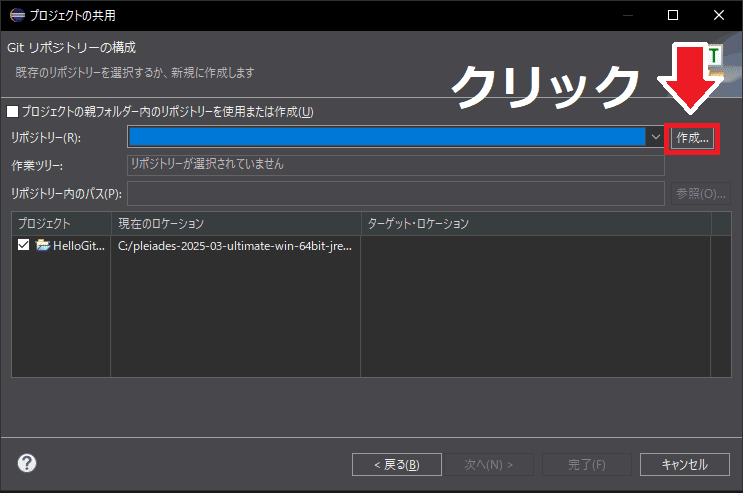Click the 完了(F) finish button
This screenshot has width=743, height=493.
point(586,464)
